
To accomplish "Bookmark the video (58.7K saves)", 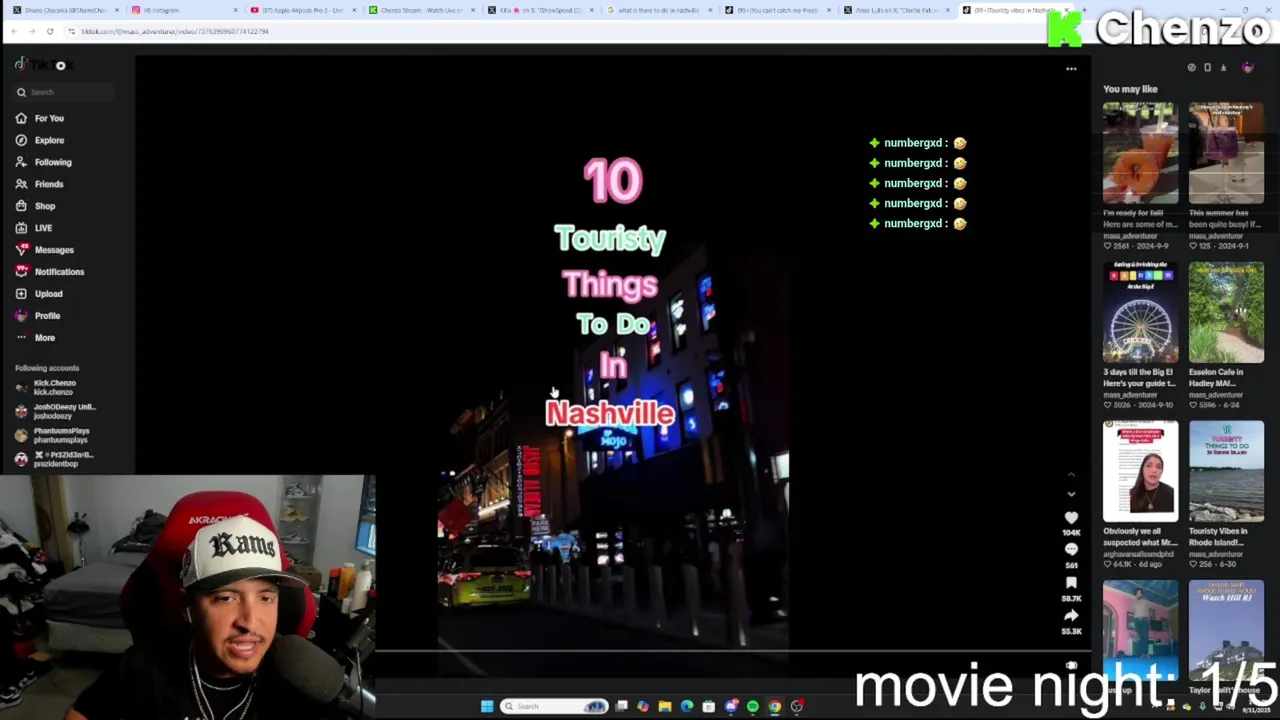I will coord(1071,583).
